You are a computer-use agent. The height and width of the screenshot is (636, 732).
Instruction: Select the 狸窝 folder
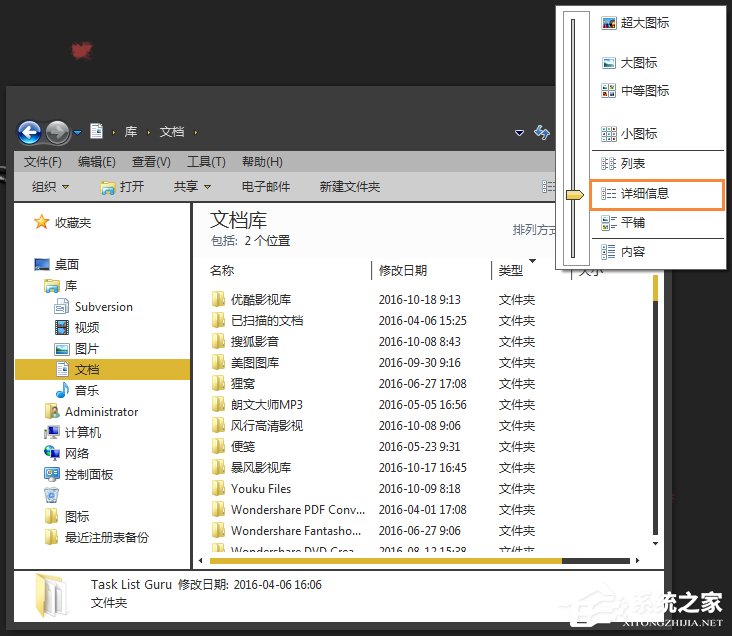point(233,383)
